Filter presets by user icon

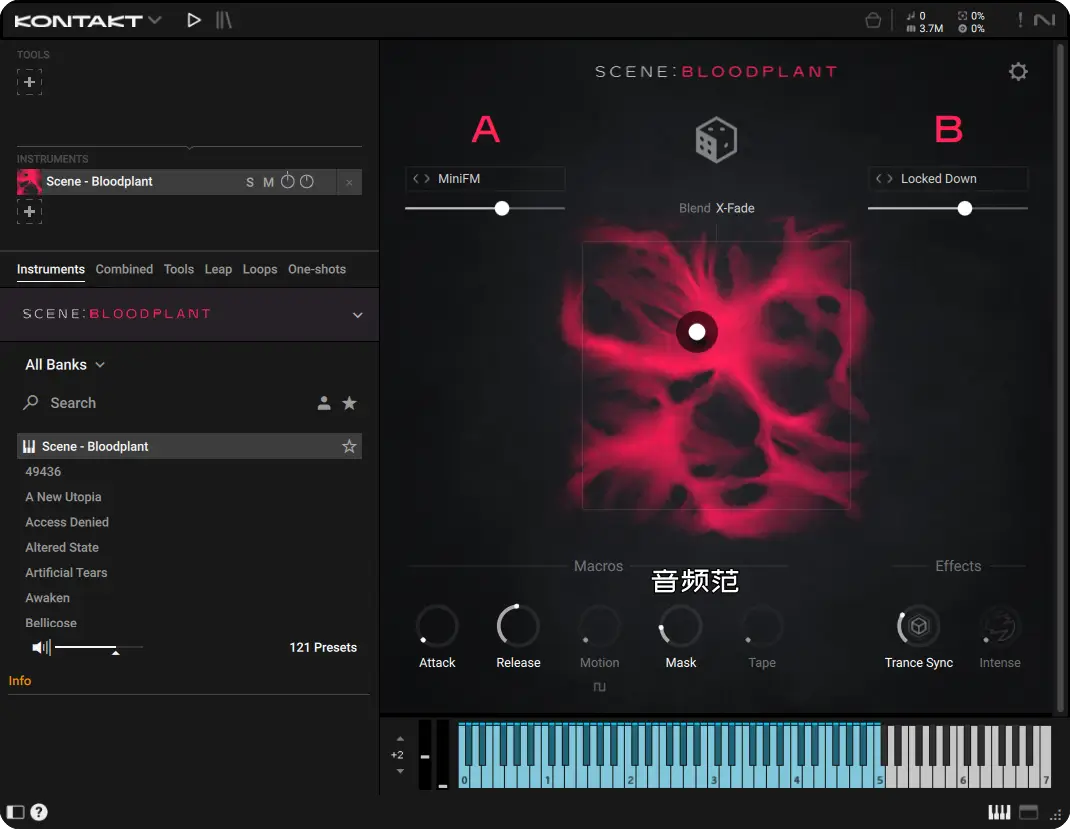pyautogui.click(x=324, y=403)
